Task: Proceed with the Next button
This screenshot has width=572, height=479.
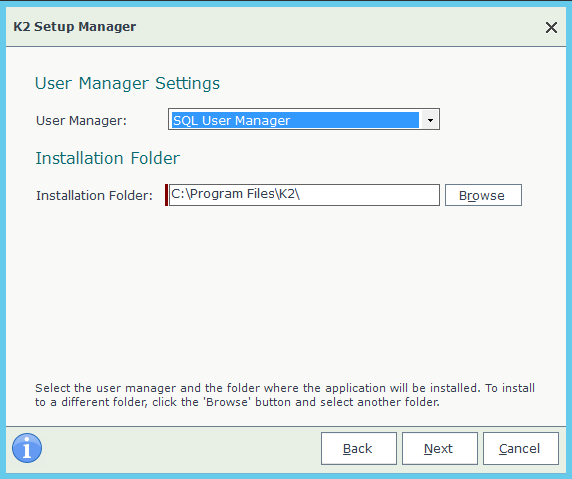Action: click(440, 448)
